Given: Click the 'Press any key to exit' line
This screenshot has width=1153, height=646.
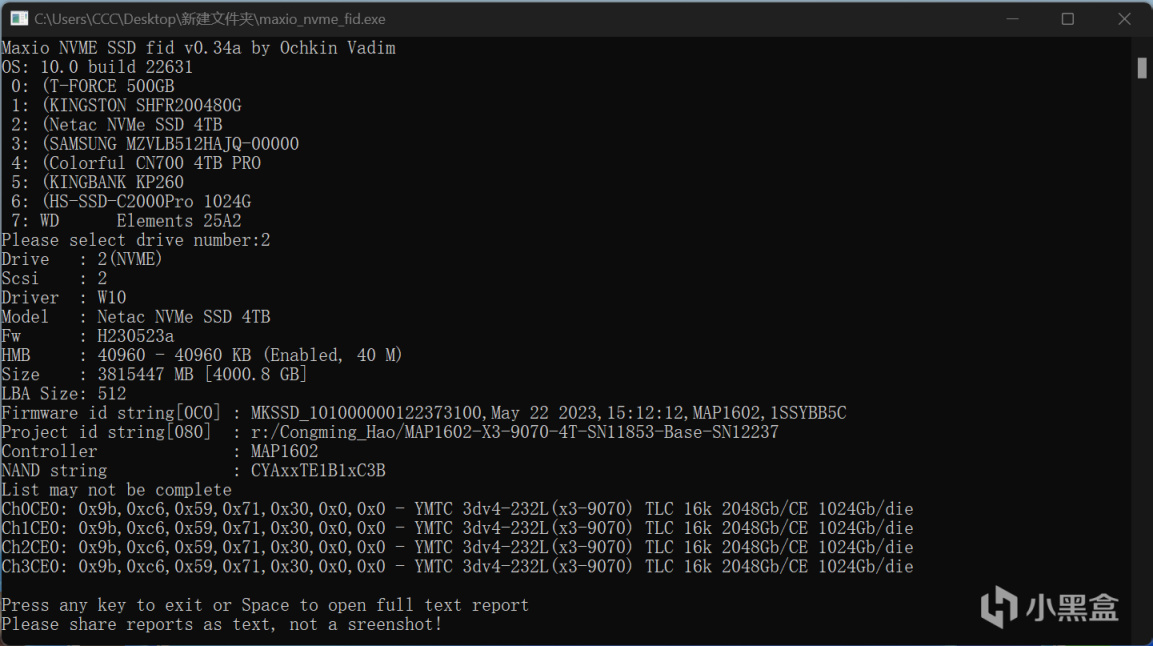Looking at the screenshot, I should click(265, 605).
